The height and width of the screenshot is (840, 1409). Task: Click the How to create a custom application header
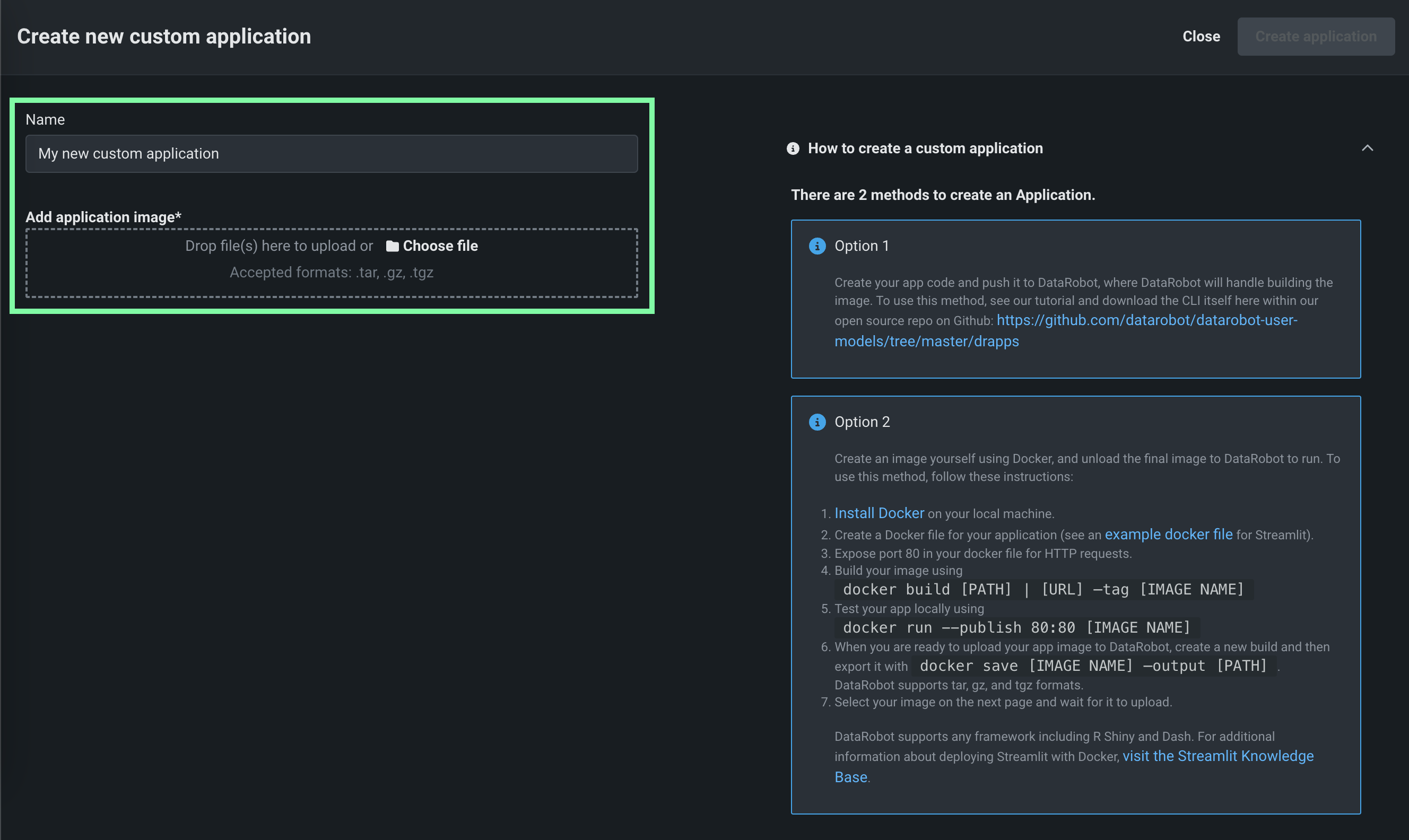[x=925, y=148]
